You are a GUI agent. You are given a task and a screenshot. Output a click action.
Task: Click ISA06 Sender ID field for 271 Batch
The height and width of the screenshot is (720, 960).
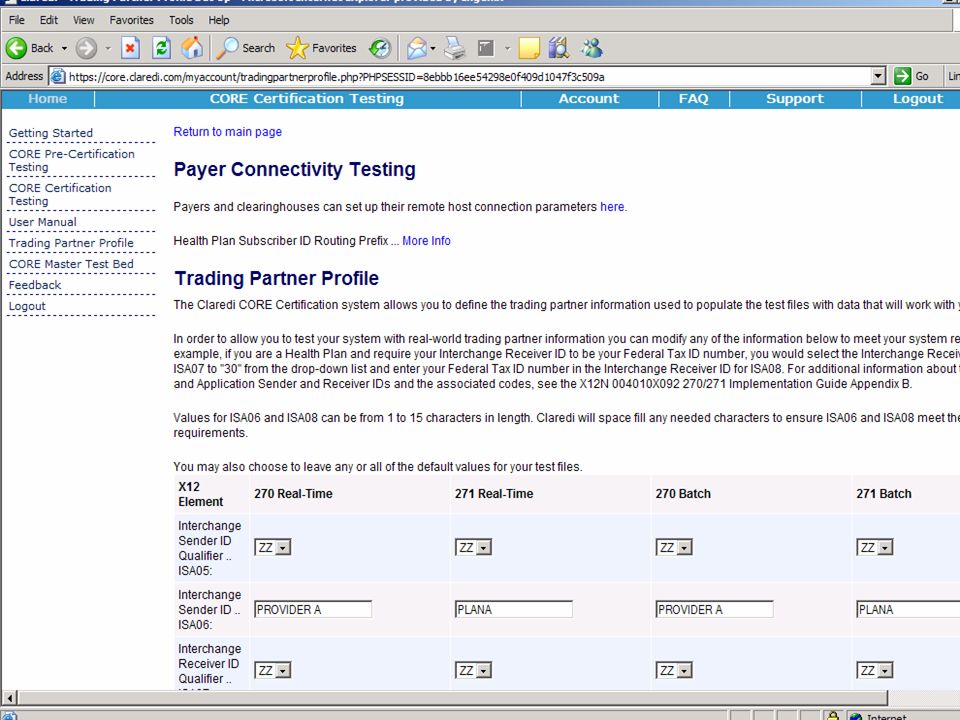click(908, 609)
